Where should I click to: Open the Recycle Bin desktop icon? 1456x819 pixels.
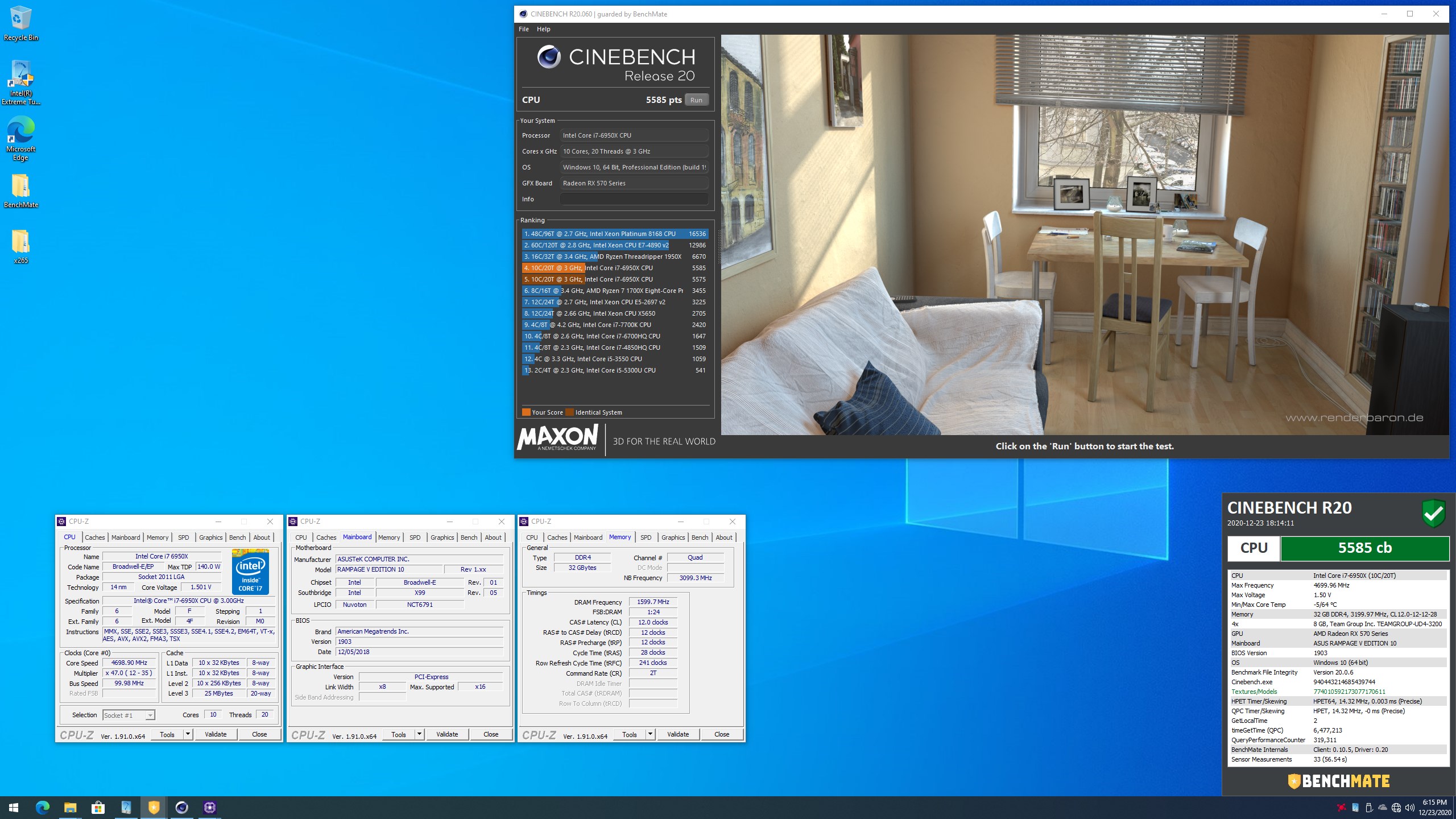coord(21,24)
